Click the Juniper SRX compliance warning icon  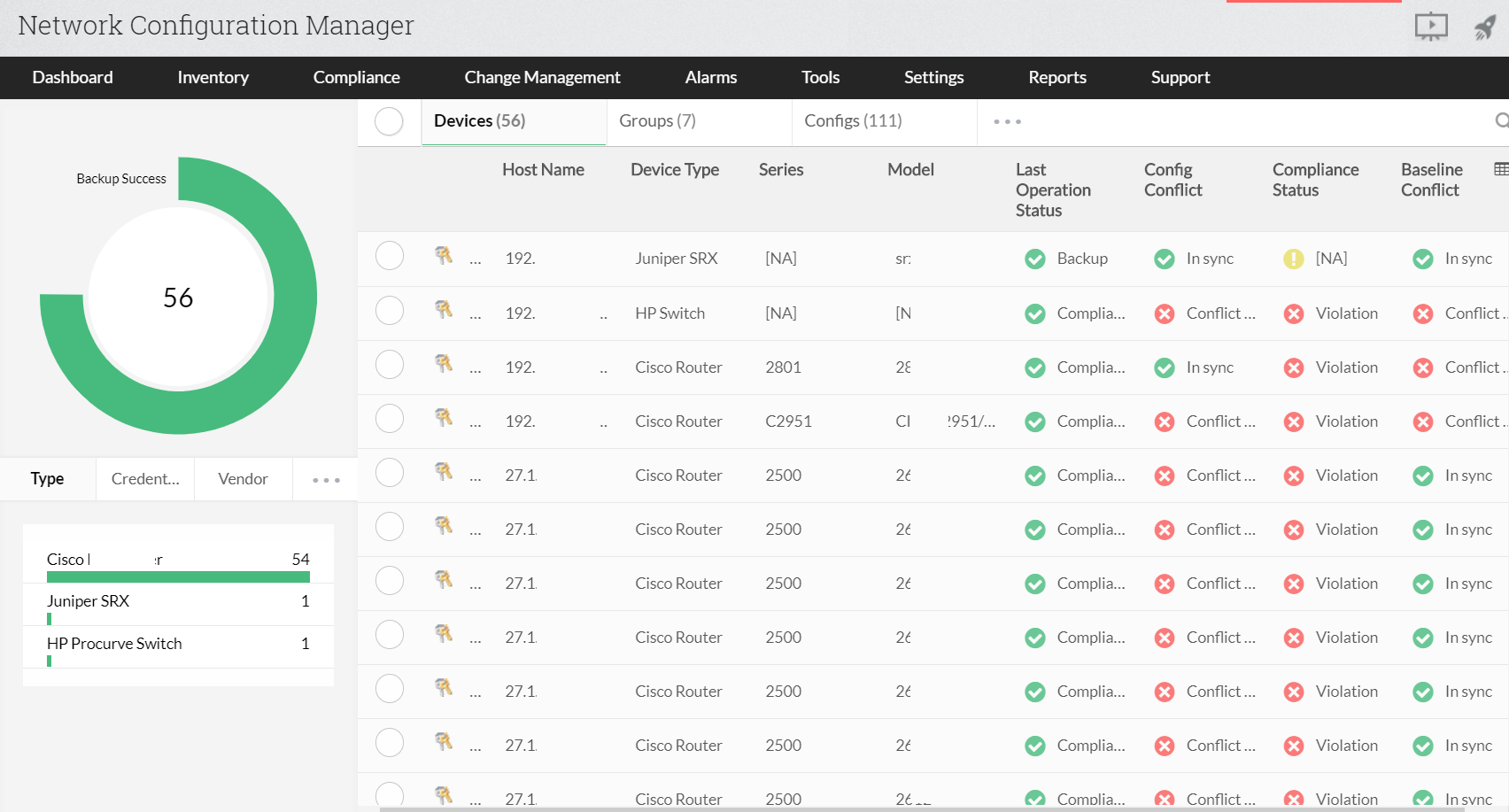pos(1294,259)
